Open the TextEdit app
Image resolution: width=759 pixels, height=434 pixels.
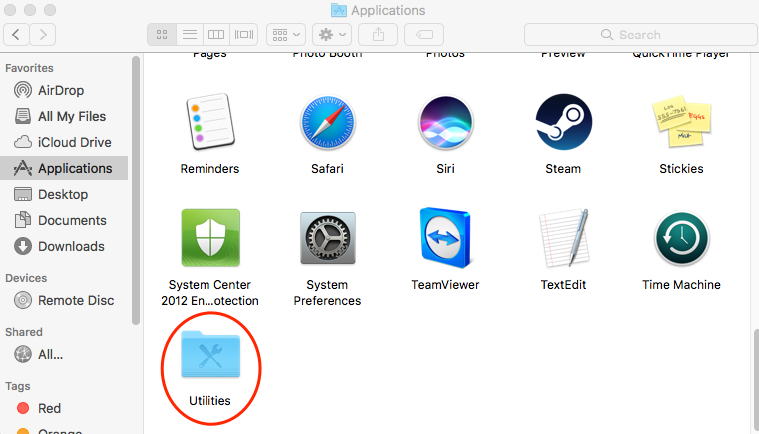point(563,238)
